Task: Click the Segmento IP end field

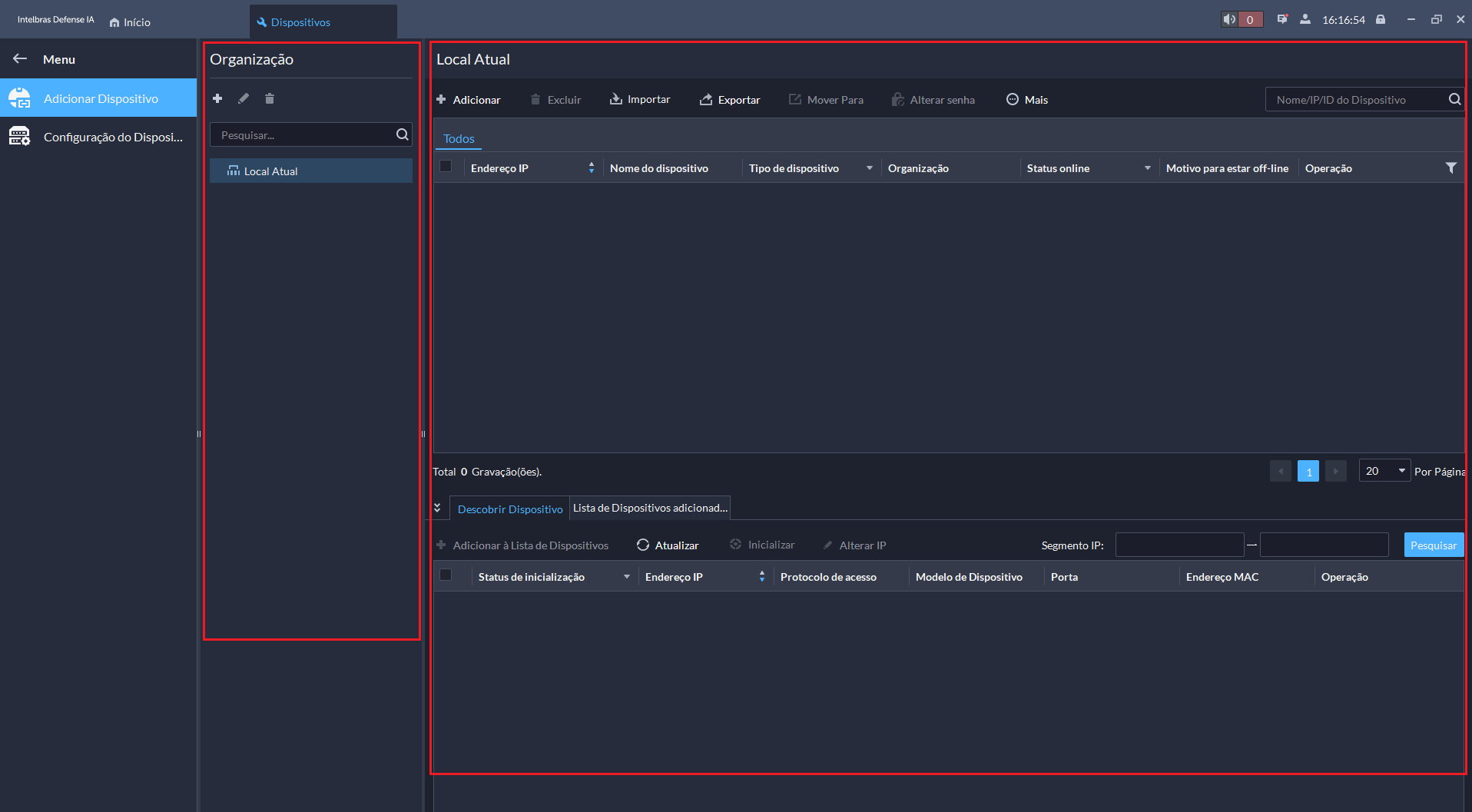Action: point(1324,545)
